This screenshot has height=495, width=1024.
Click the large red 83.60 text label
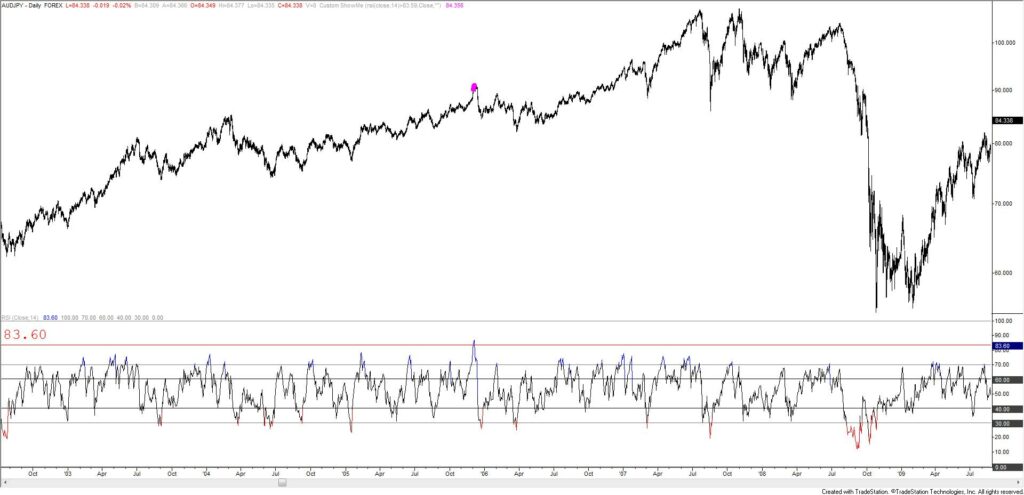pos(24,334)
